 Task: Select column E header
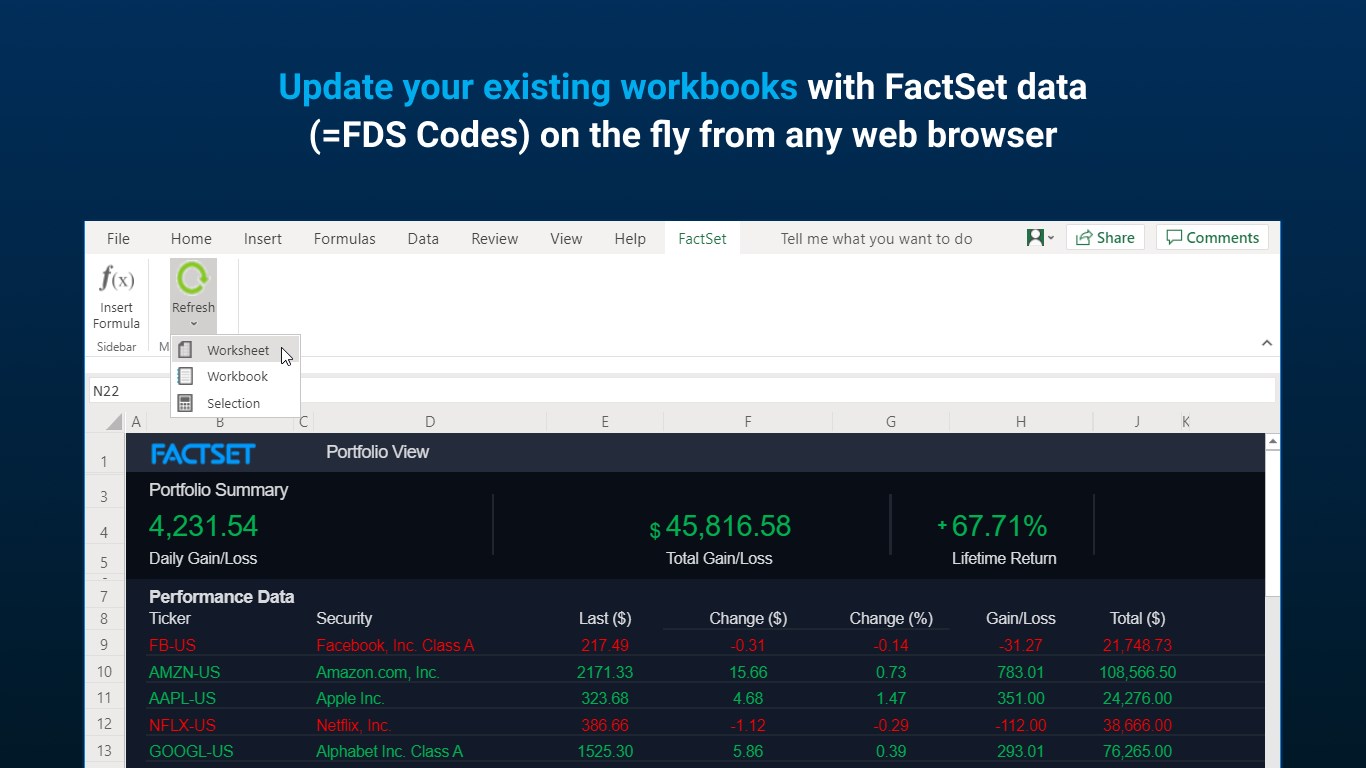pyautogui.click(x=605, y=422)
